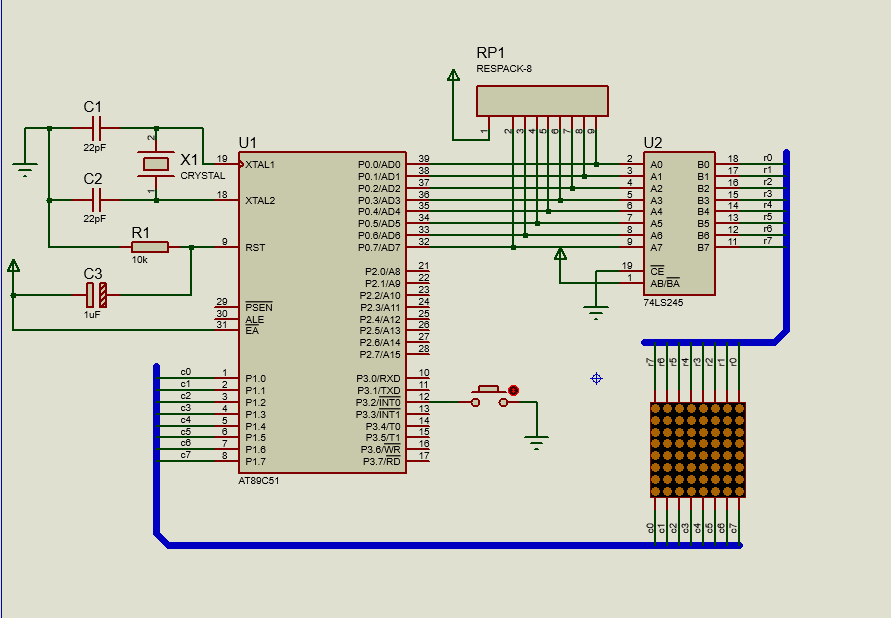891x618 pixels.
Task: Click the P3.0/RXD pin label
Action: click(378, 378)
